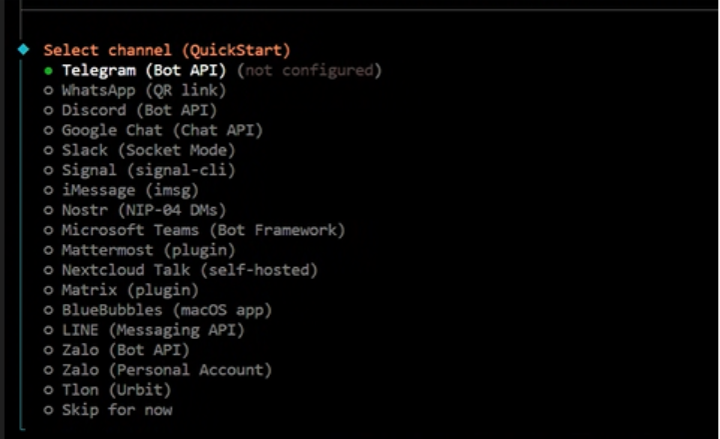The width and height of the screenshot is (720, 439).
Task: Choose the Skip for now option
Action: coord(116,410)
